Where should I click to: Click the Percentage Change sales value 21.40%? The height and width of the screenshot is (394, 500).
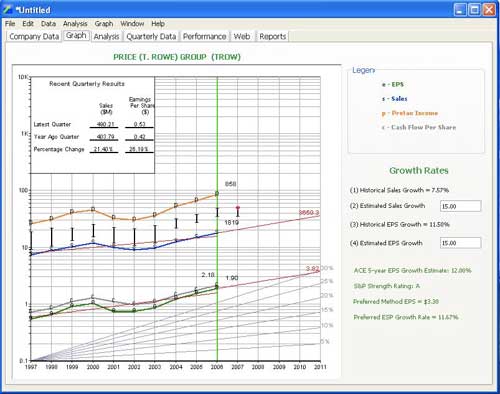click(x=103, y=149)
